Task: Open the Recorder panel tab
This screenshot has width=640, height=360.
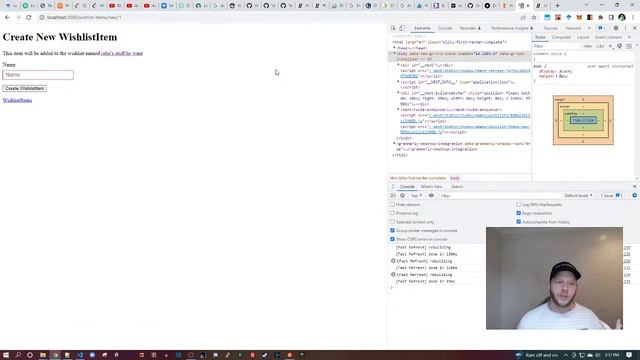Action: [x=470, y=28]
